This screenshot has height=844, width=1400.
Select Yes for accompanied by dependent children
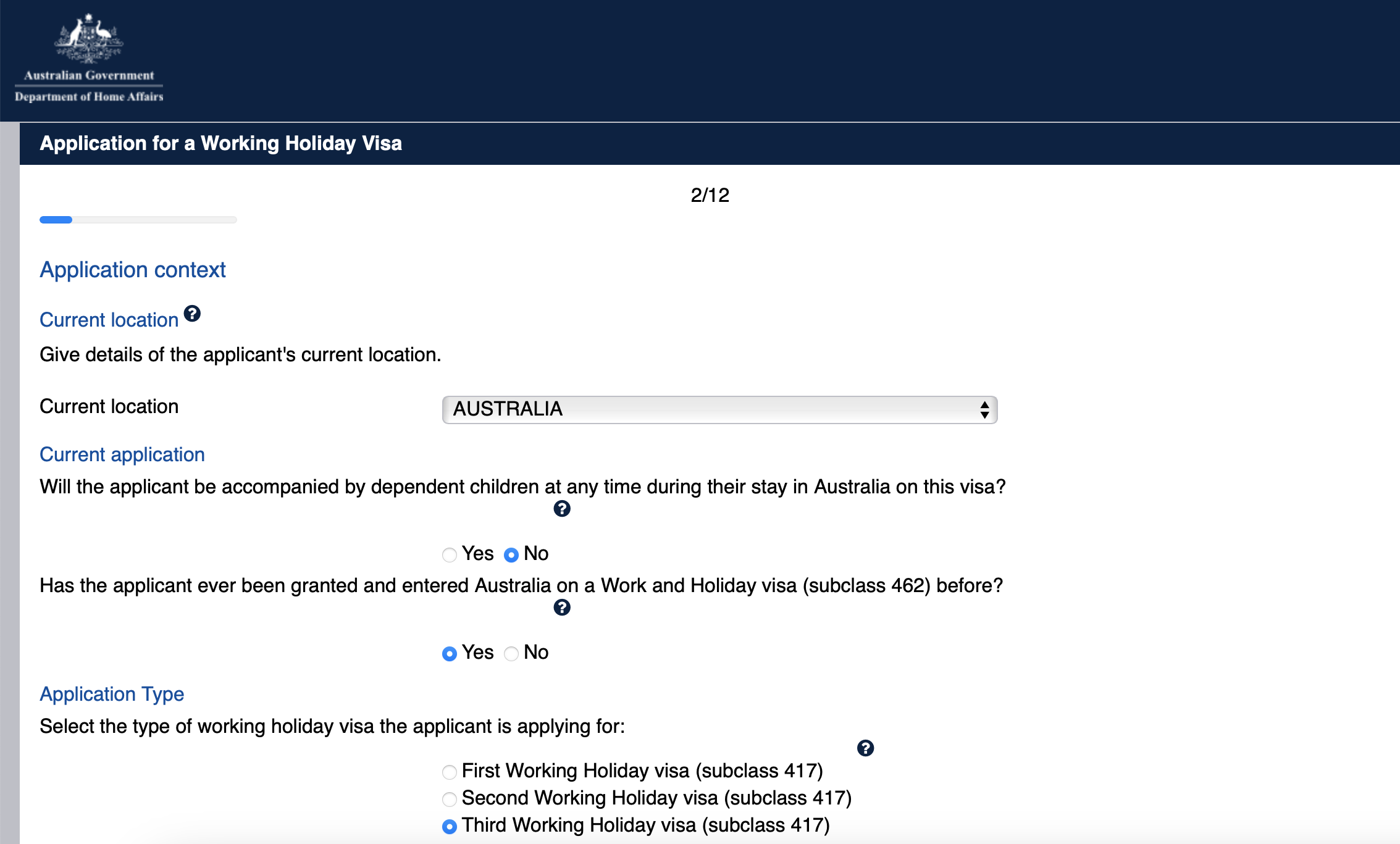[450, 554]
